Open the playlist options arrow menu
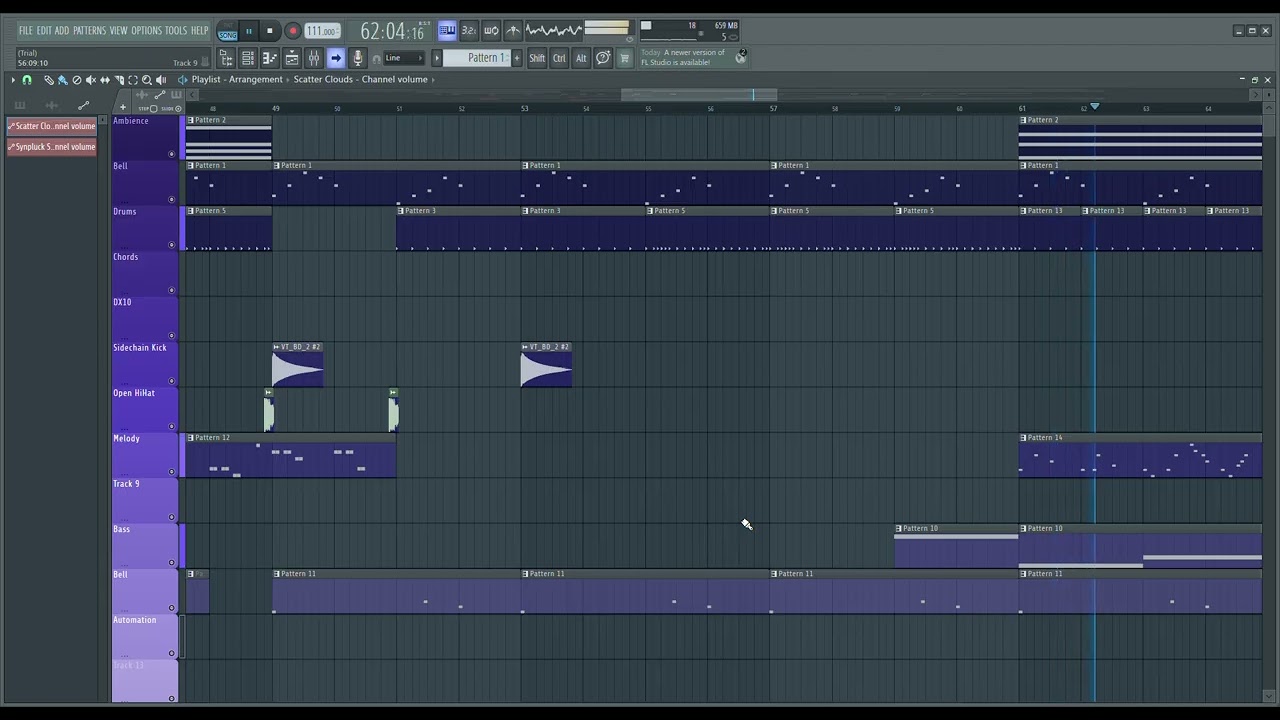The image size is (1280, 720). [x=13, y=80]
